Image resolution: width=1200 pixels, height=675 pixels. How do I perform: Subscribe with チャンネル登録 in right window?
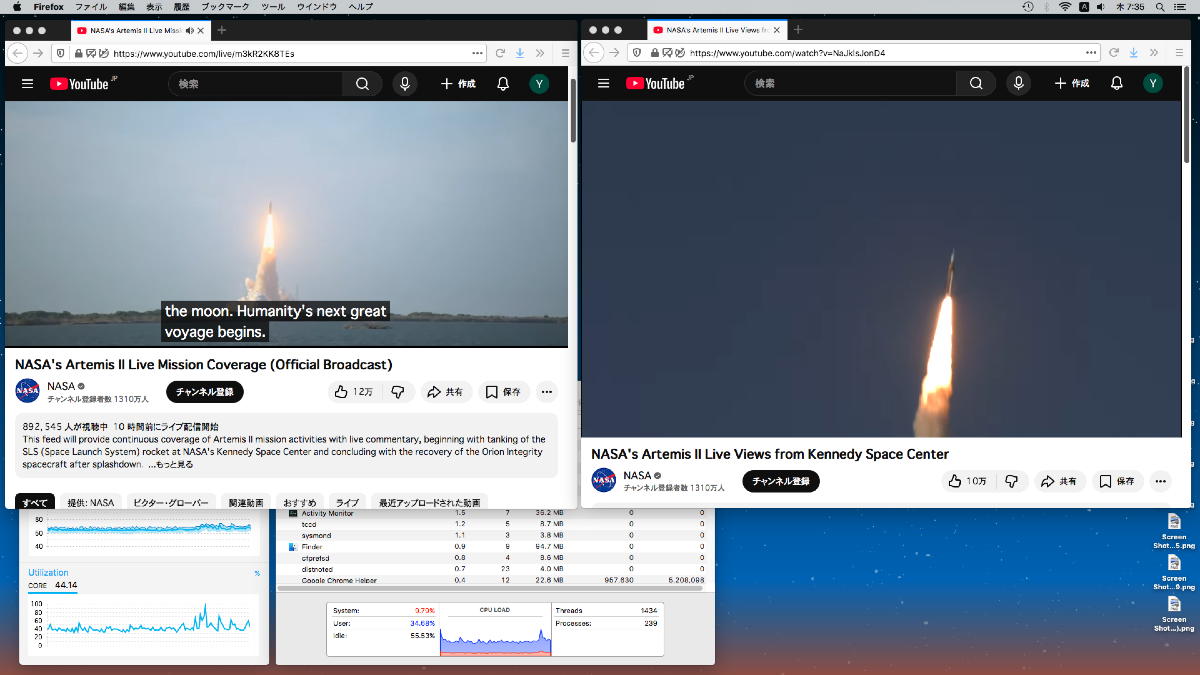click(780, 481)
